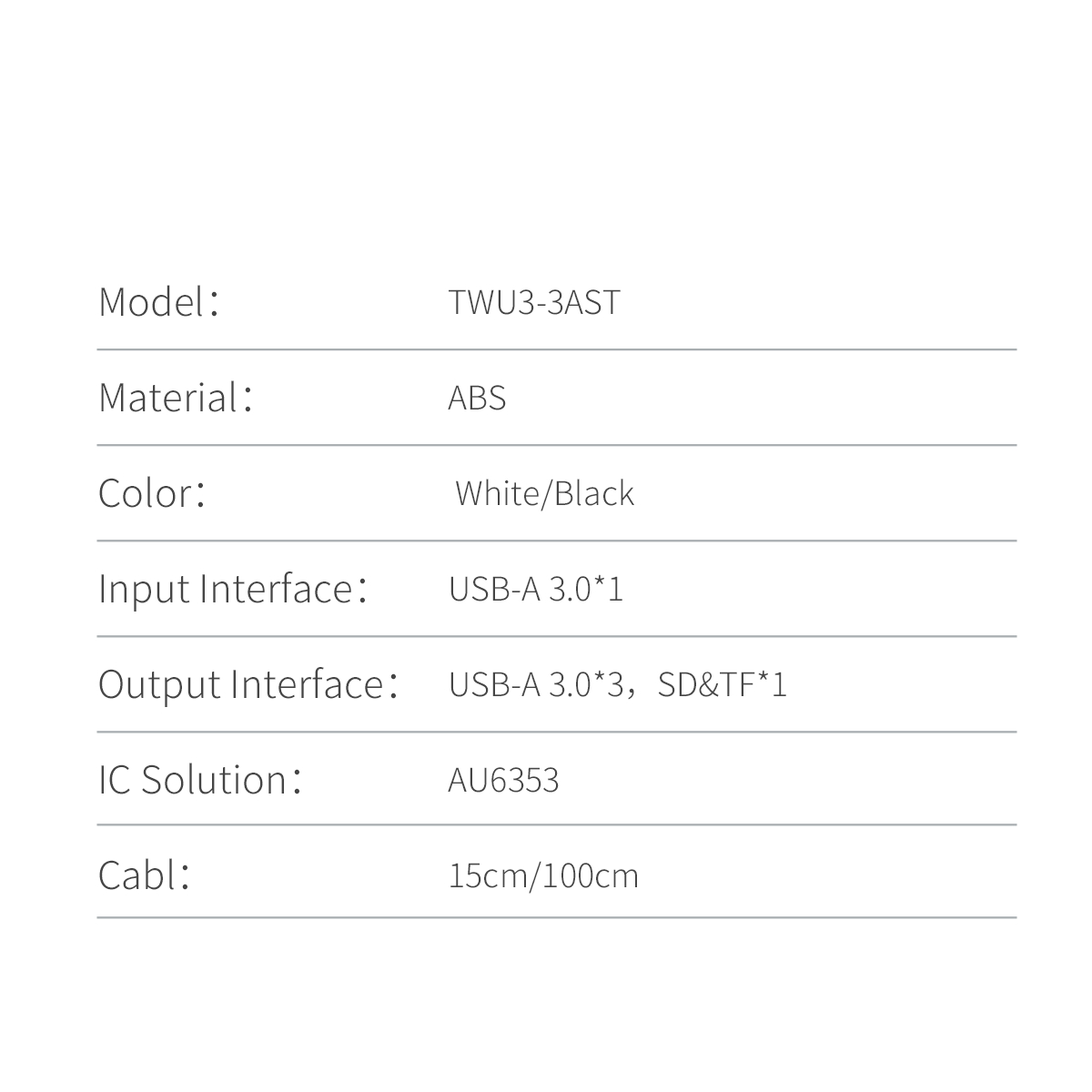Viewport: 1092px width, 1092px height.
Task: Click the divider line below the Model row
Action: 556,349
